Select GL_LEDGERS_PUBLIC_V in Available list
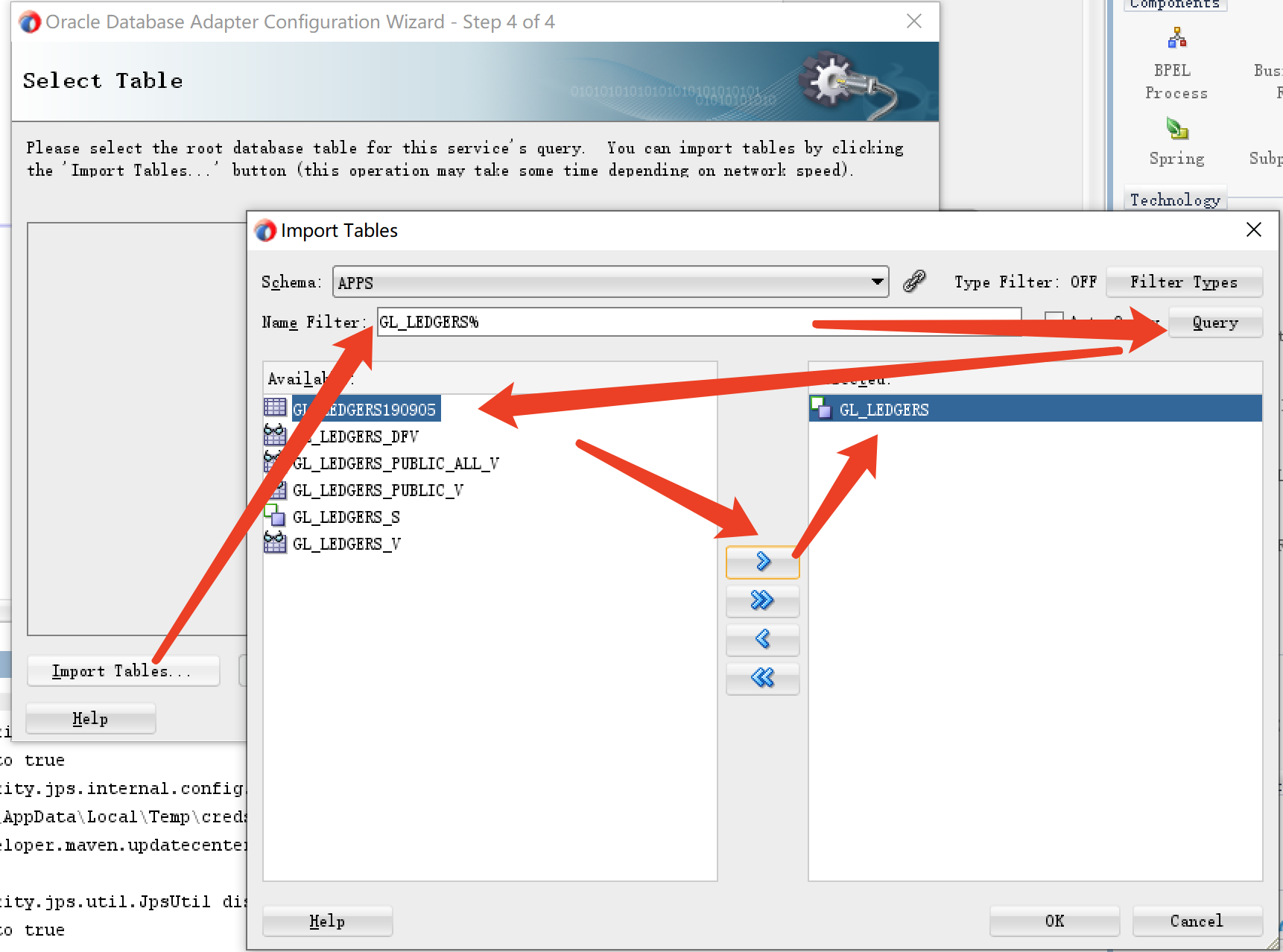 tap(378, 490)
